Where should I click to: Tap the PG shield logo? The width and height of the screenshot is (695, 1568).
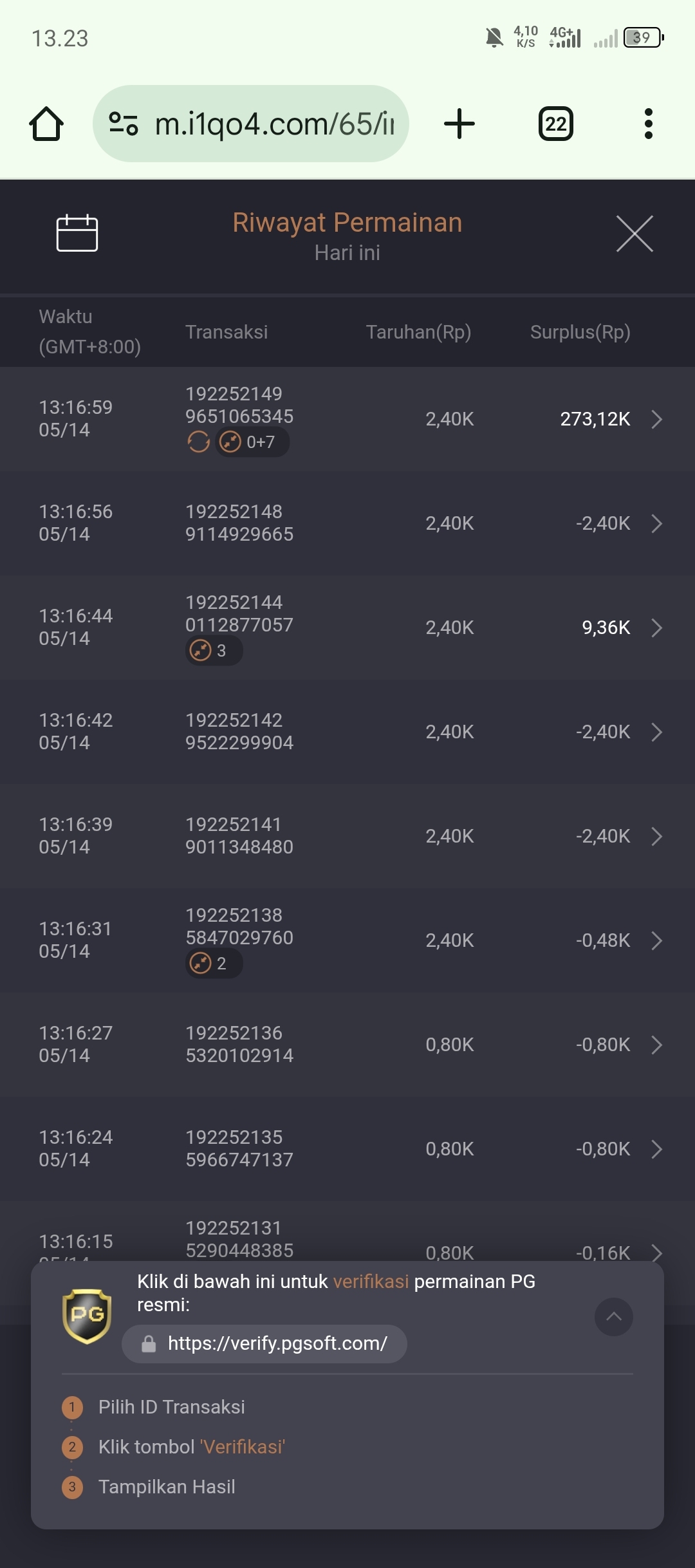pos(87,1316)
